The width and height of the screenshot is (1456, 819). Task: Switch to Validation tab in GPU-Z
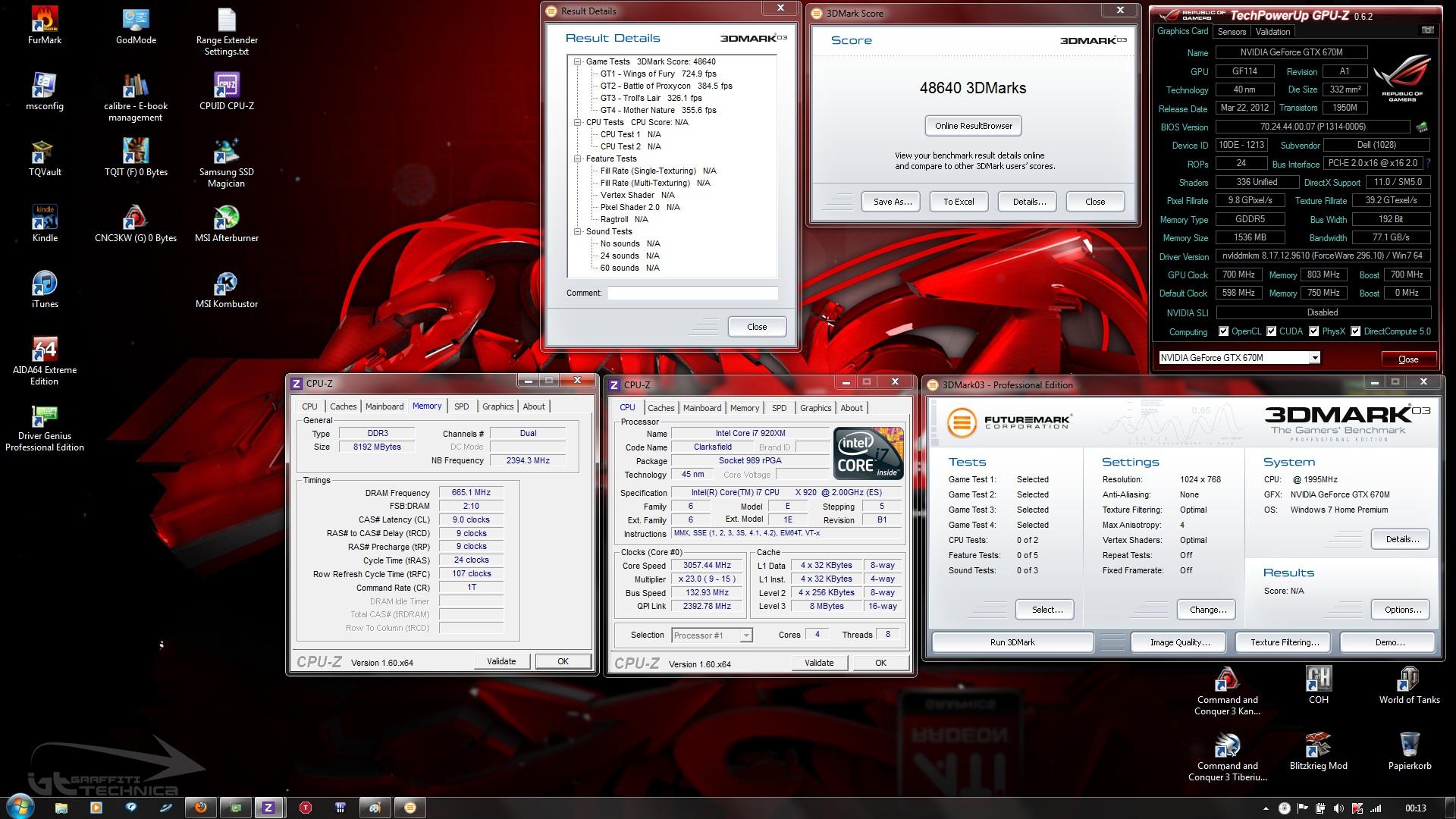pyautogui.click(x=1272, y=32)
